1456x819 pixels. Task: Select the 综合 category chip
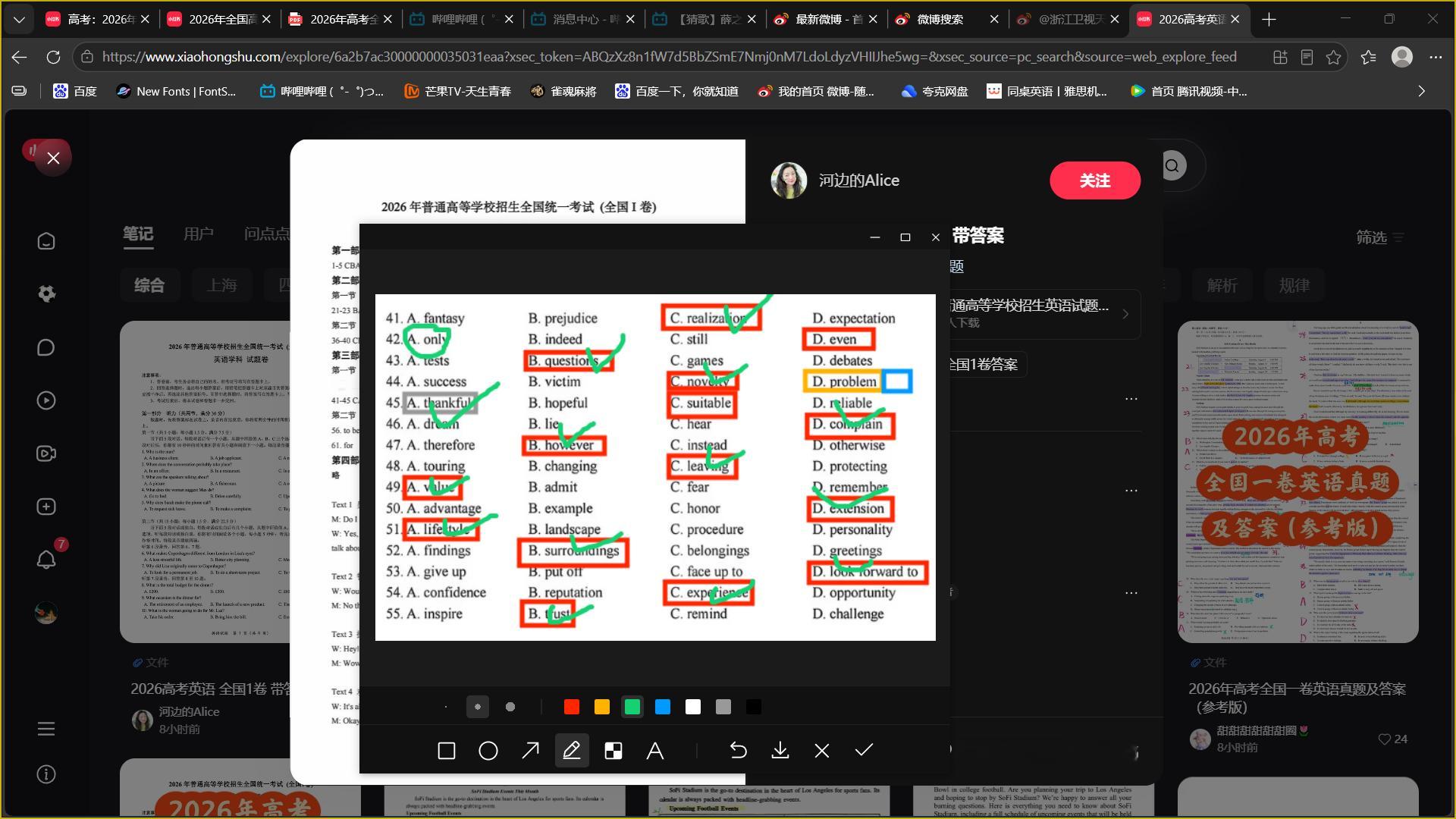pyautogui.click(x=149, y=285)
